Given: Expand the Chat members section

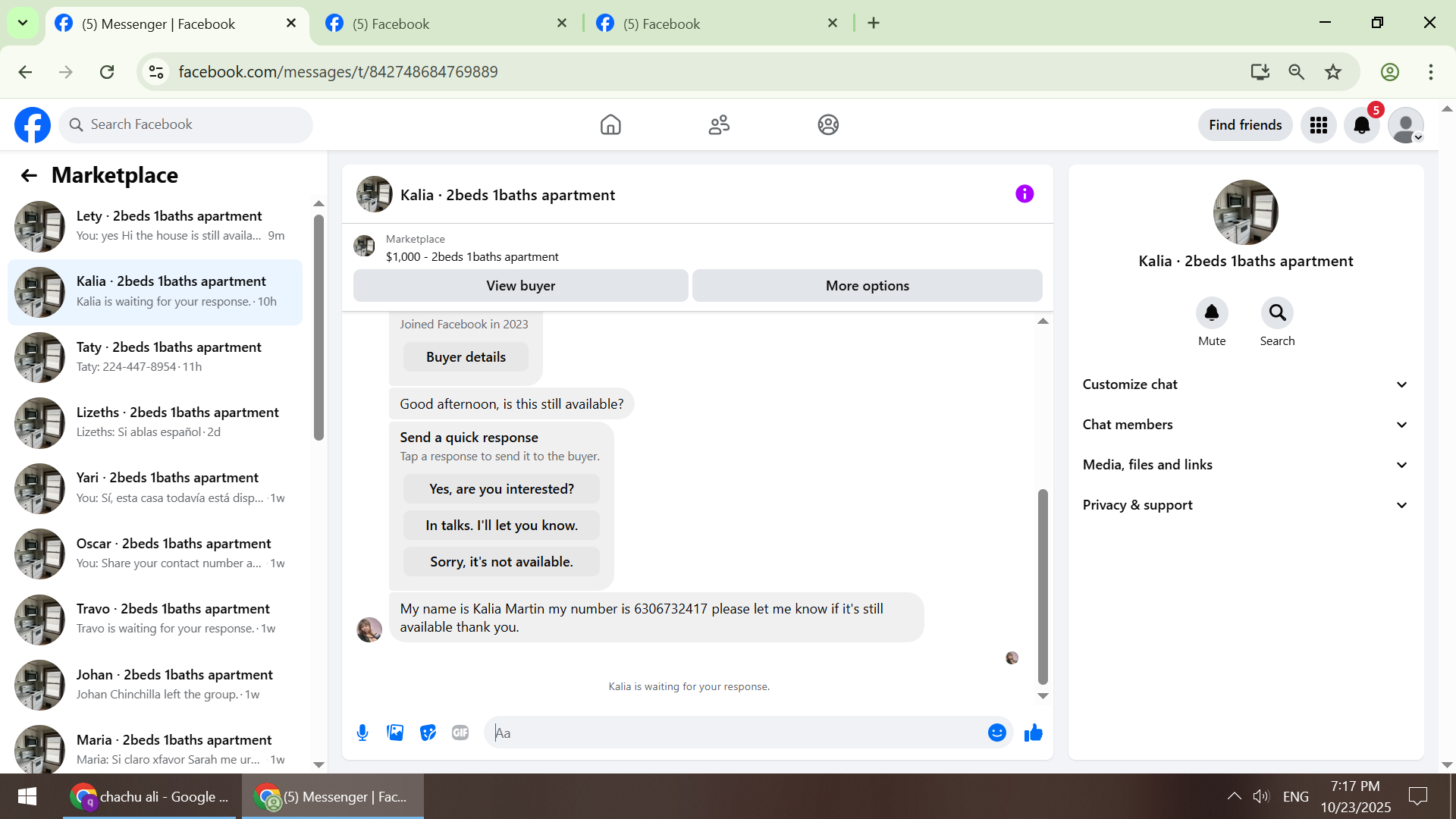Looking at the screenshot, I should (1245, 425).
